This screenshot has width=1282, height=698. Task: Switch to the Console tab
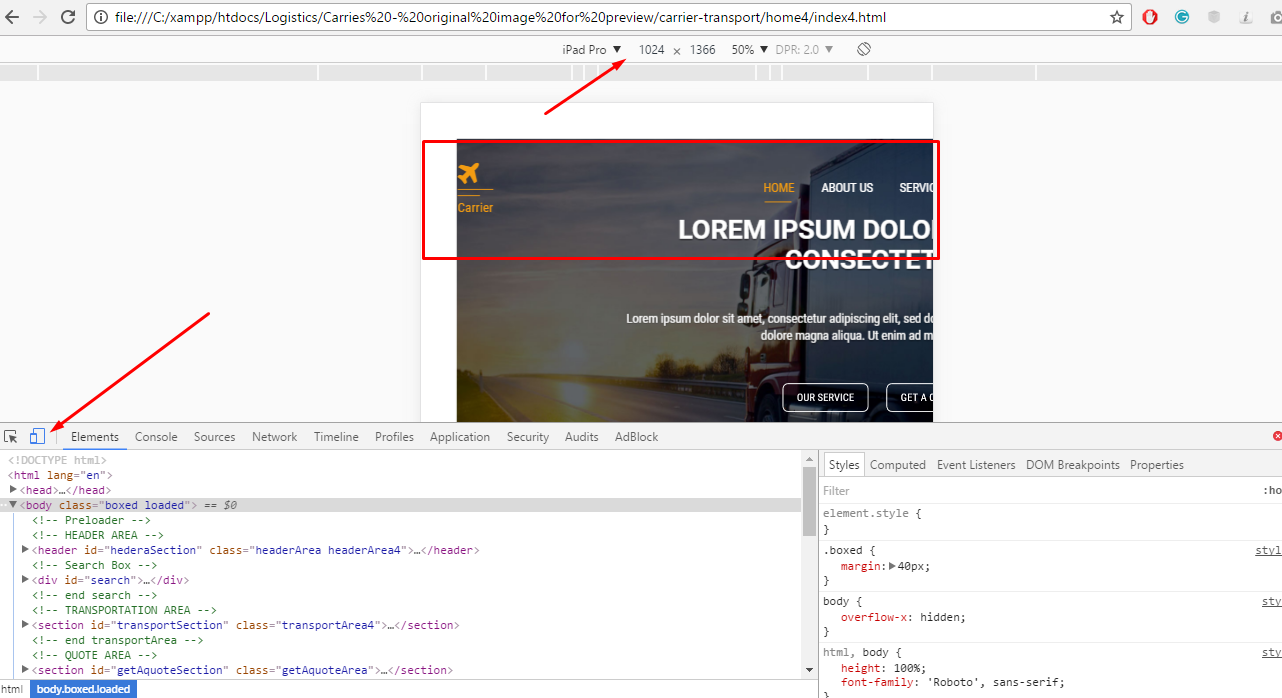tap(156, 437)
